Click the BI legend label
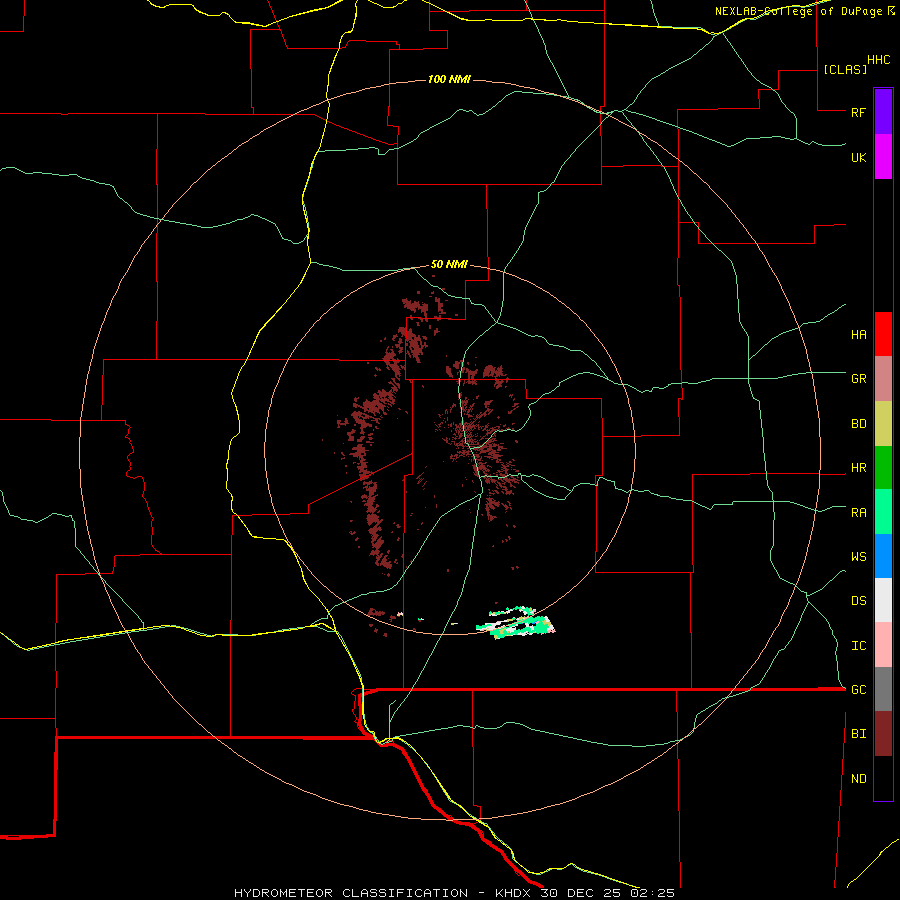This screenshot has height=900, width=900. click(x=859, y=734)
